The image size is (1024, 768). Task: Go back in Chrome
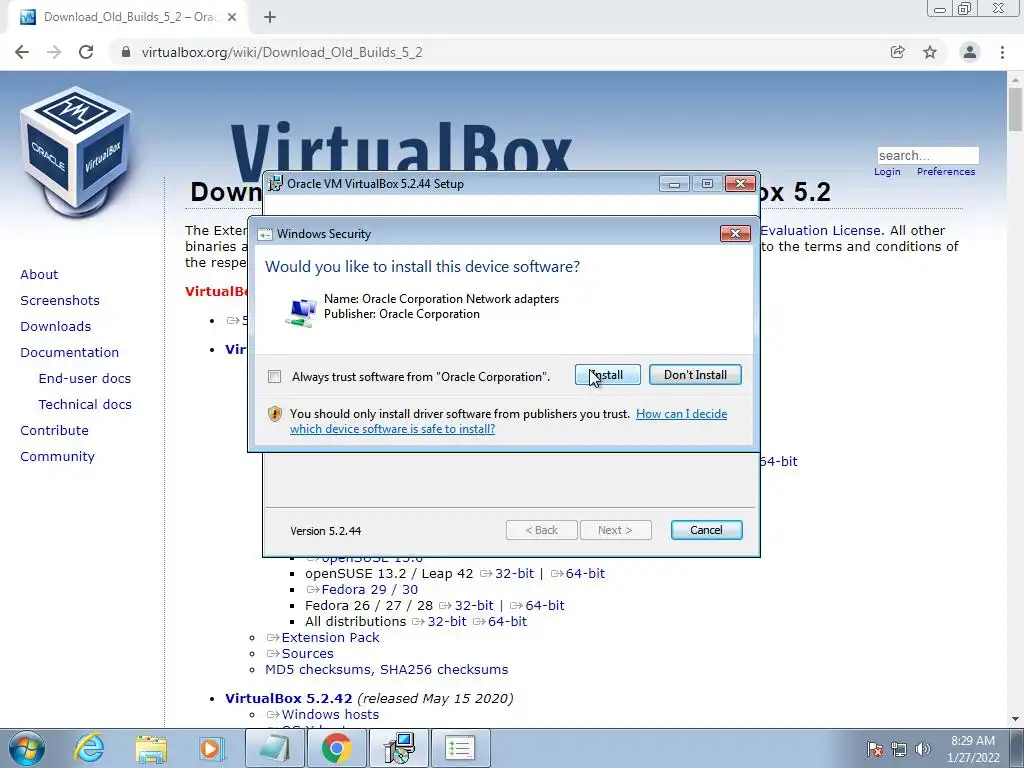(22, 52)
